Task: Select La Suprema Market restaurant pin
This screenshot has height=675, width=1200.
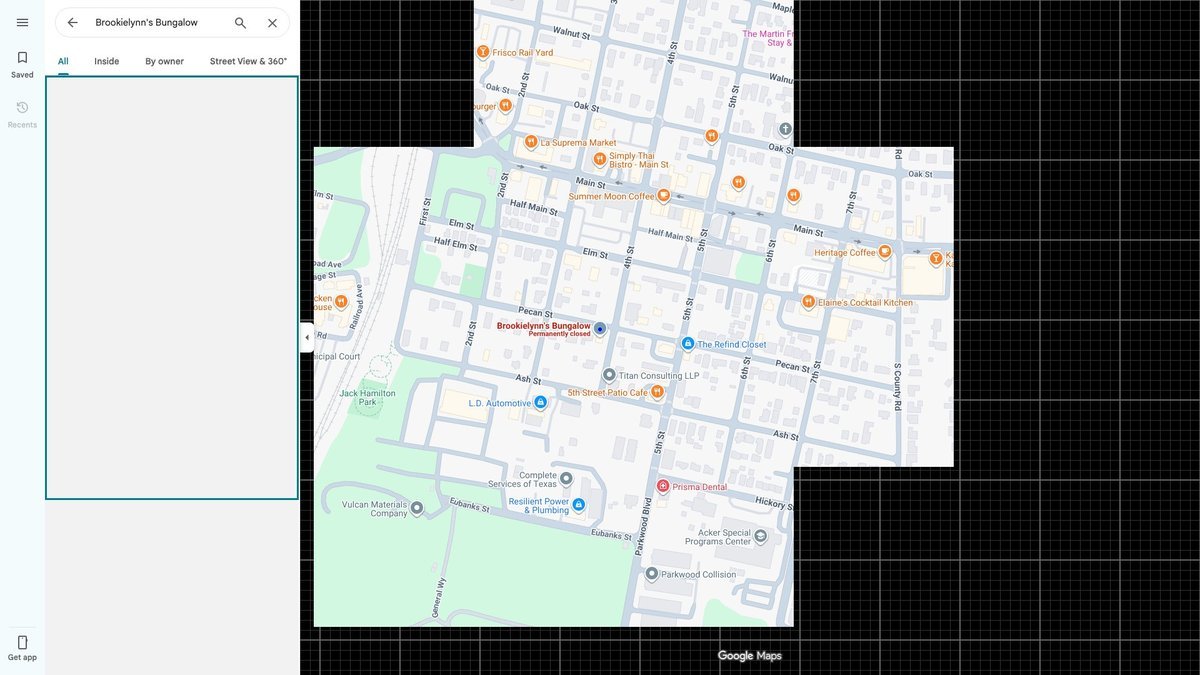Action: (x=531, y=142)
